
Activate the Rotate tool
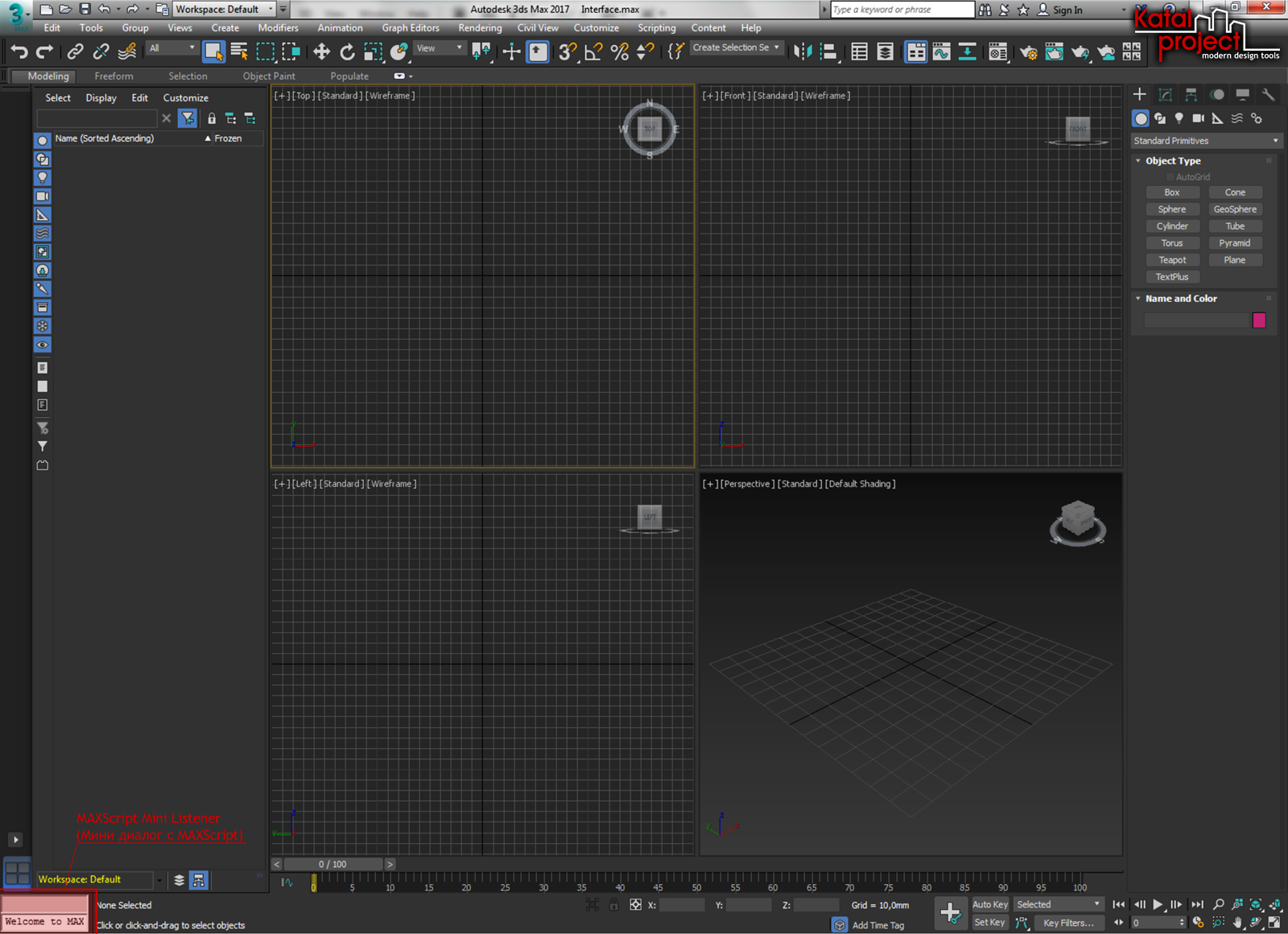[x=347, y=52]
